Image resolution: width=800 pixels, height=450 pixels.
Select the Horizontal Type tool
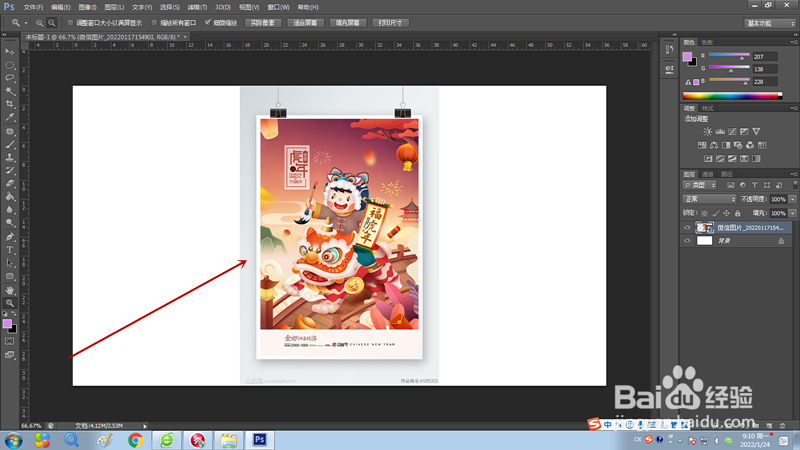coord(10,250)
